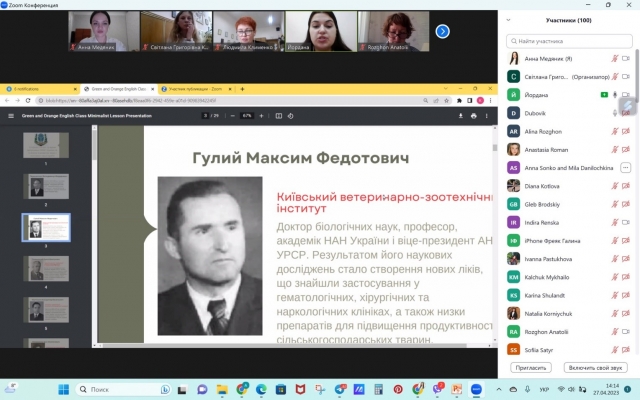Open the browser profile avatar
The width and height of the screenshot is (640, 400).
point(480,100)
